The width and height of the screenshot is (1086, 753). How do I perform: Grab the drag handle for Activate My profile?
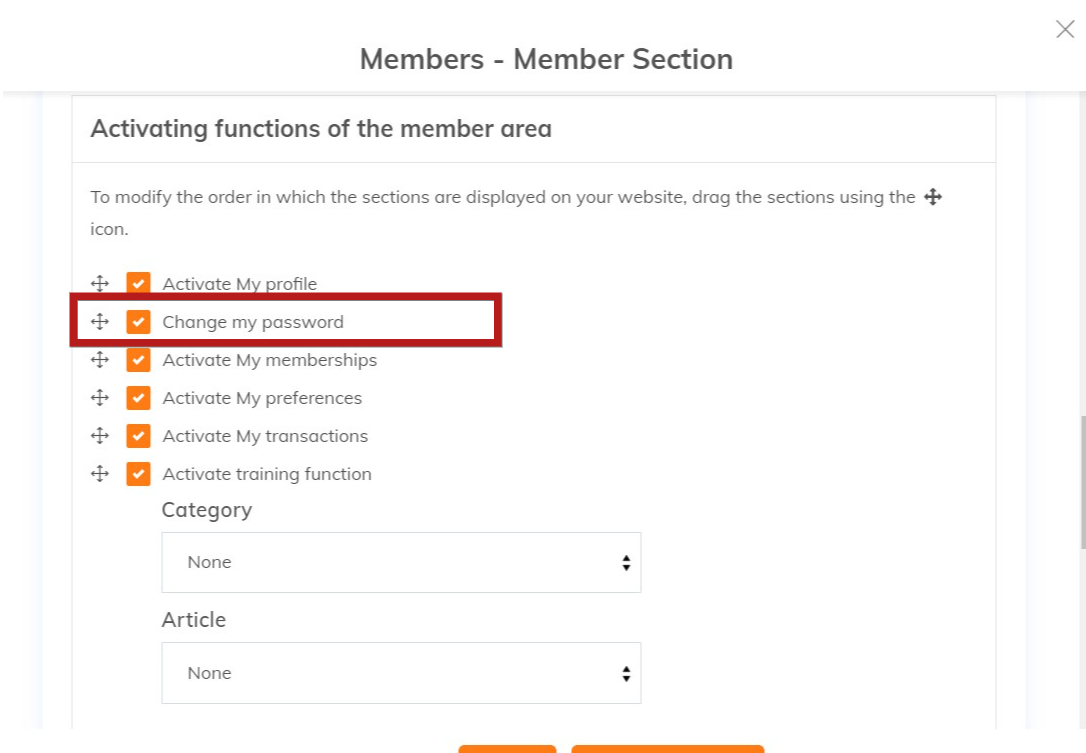tap(99, 284)
